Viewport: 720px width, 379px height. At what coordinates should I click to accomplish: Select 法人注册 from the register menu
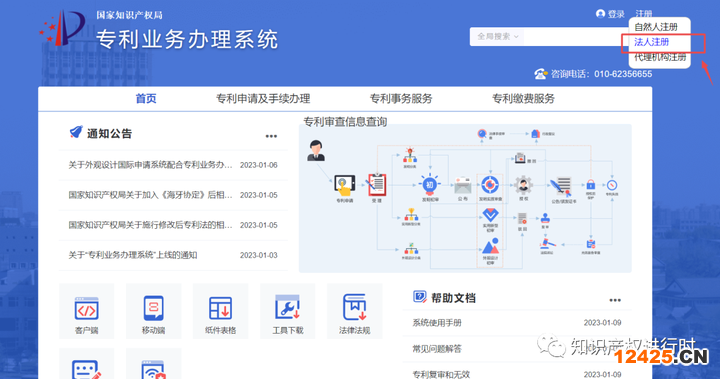[651, 42]
